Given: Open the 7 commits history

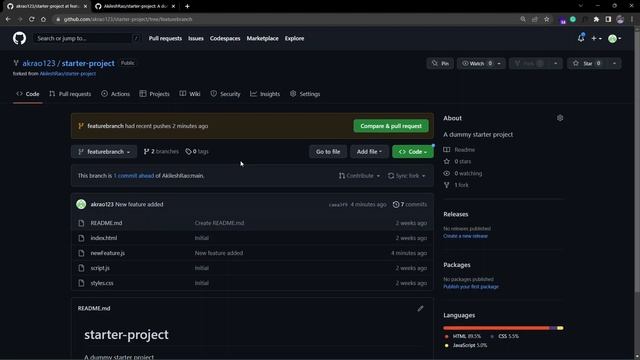Looking at the screenshot, I should point(410,204).
